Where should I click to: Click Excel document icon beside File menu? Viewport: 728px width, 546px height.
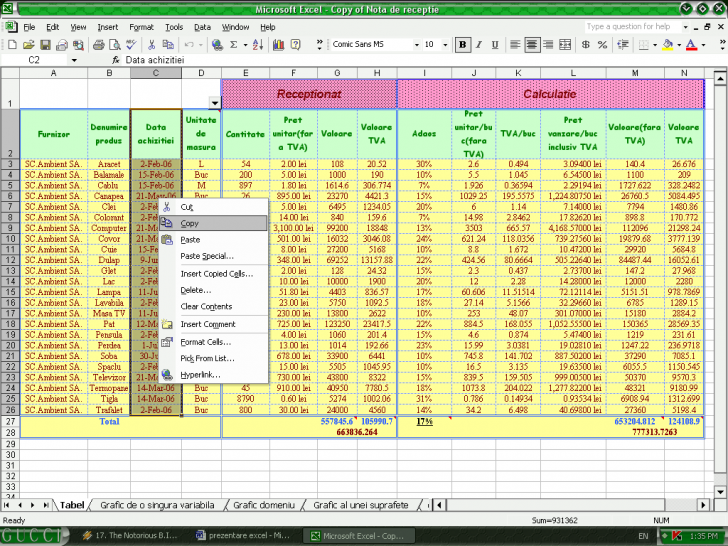coord(12,27)
